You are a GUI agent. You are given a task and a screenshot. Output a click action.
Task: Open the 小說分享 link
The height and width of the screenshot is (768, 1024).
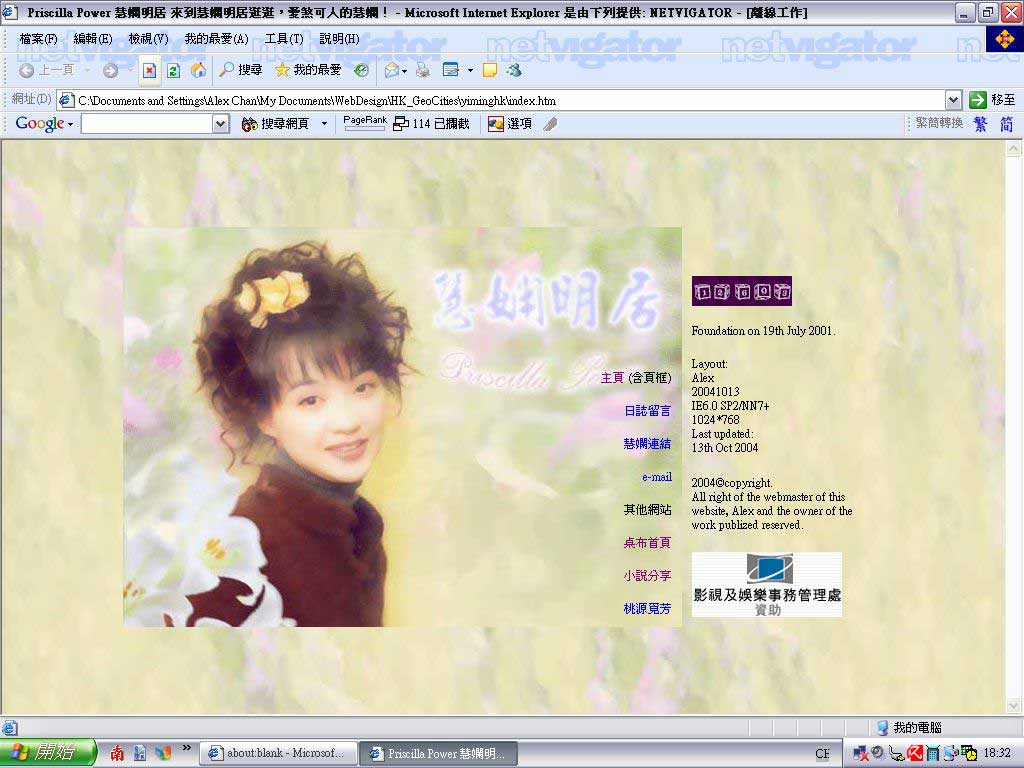pos(647,575)
